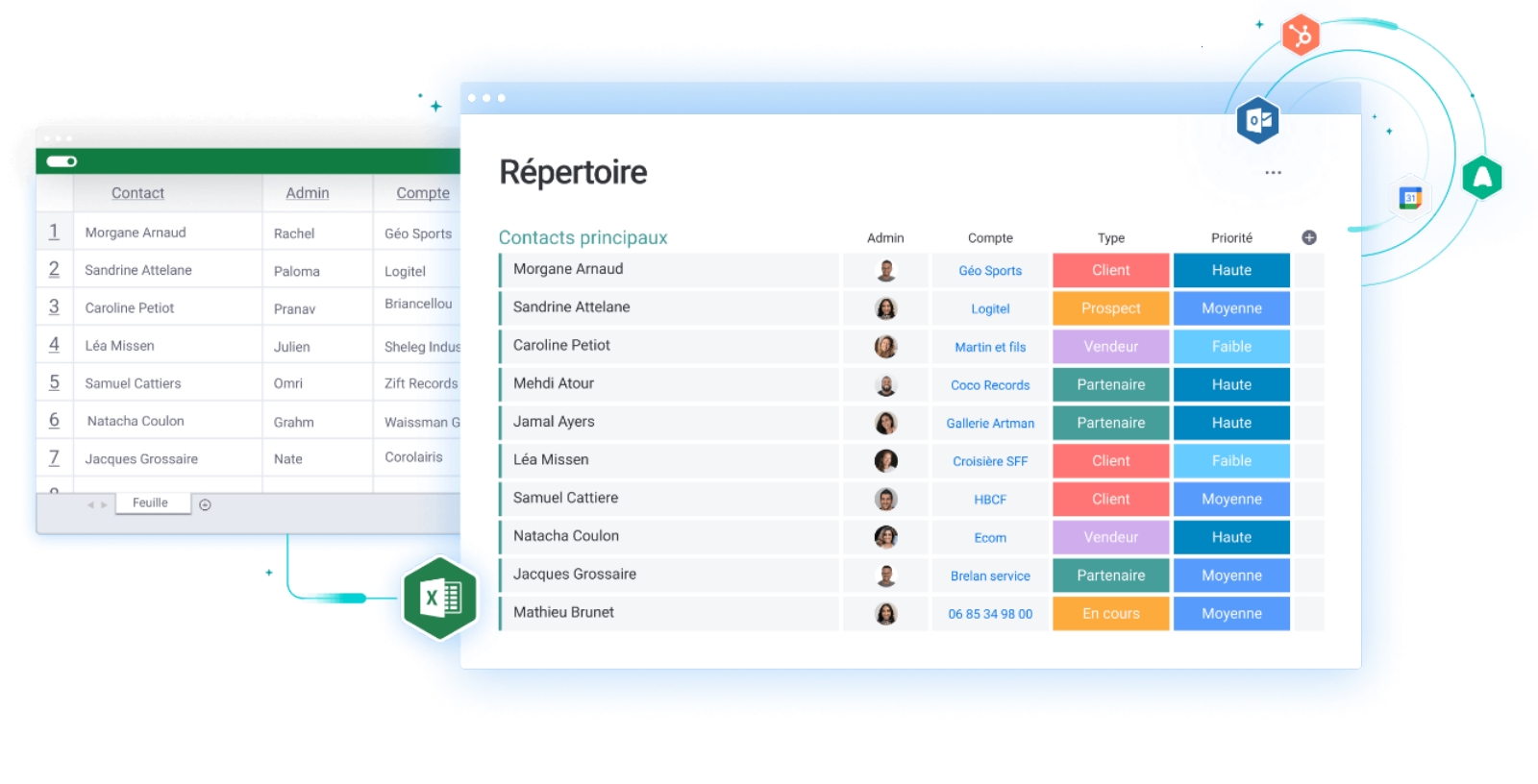
Task: Toggle the switch in the green spreadsheet bar
Action: [x=62, y=161]
